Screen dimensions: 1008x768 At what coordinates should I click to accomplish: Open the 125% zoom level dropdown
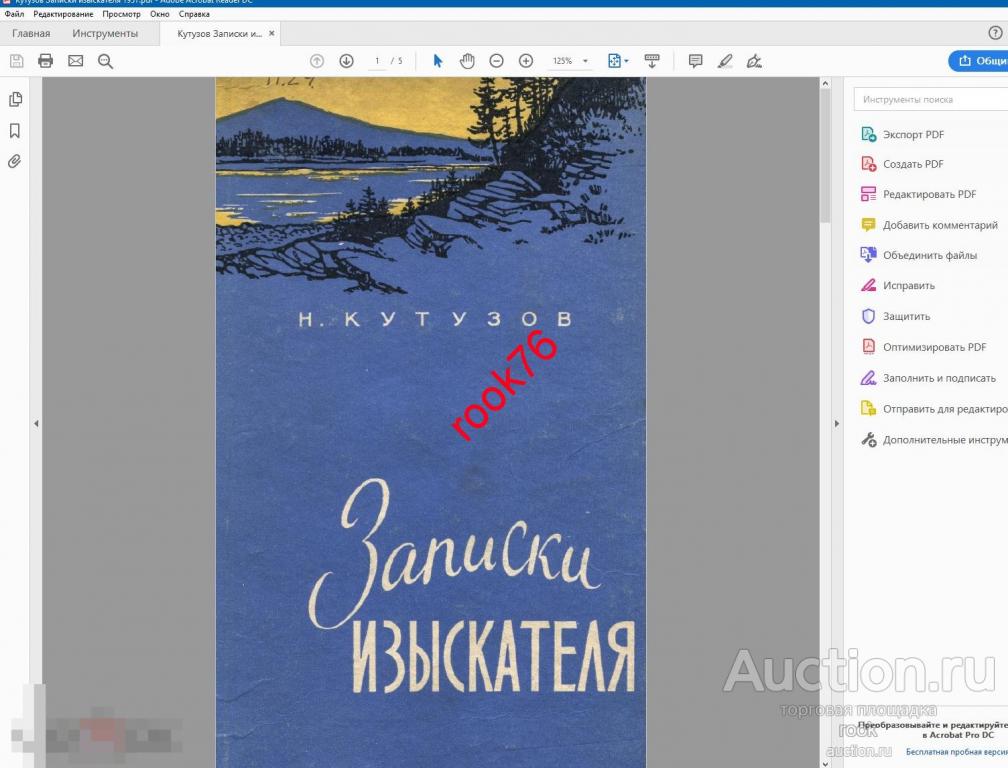point(585,62)
